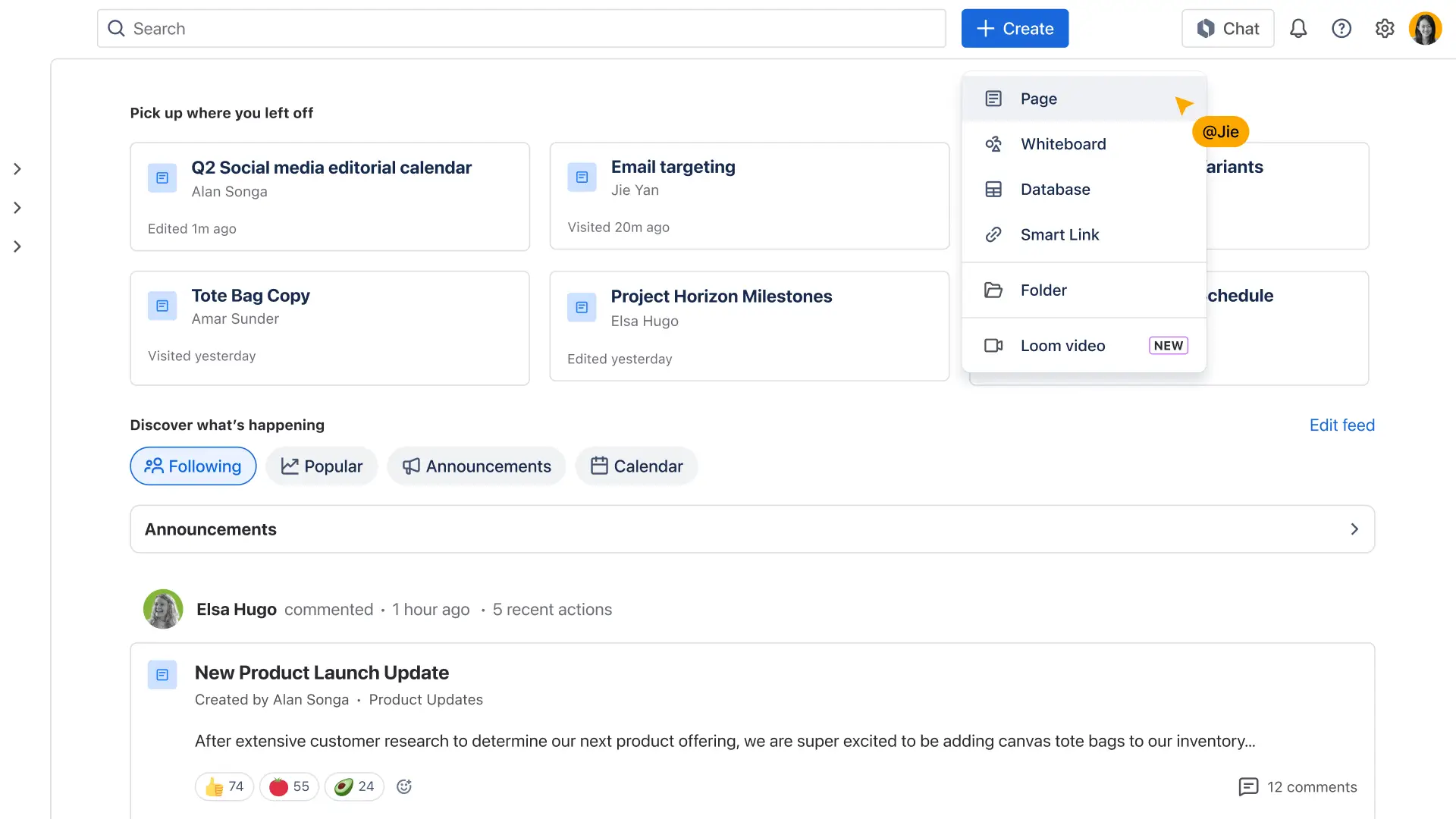Click page icon beside New Product Launch Update
Viewport: 1456px width, 819px height.
(162, 674)
